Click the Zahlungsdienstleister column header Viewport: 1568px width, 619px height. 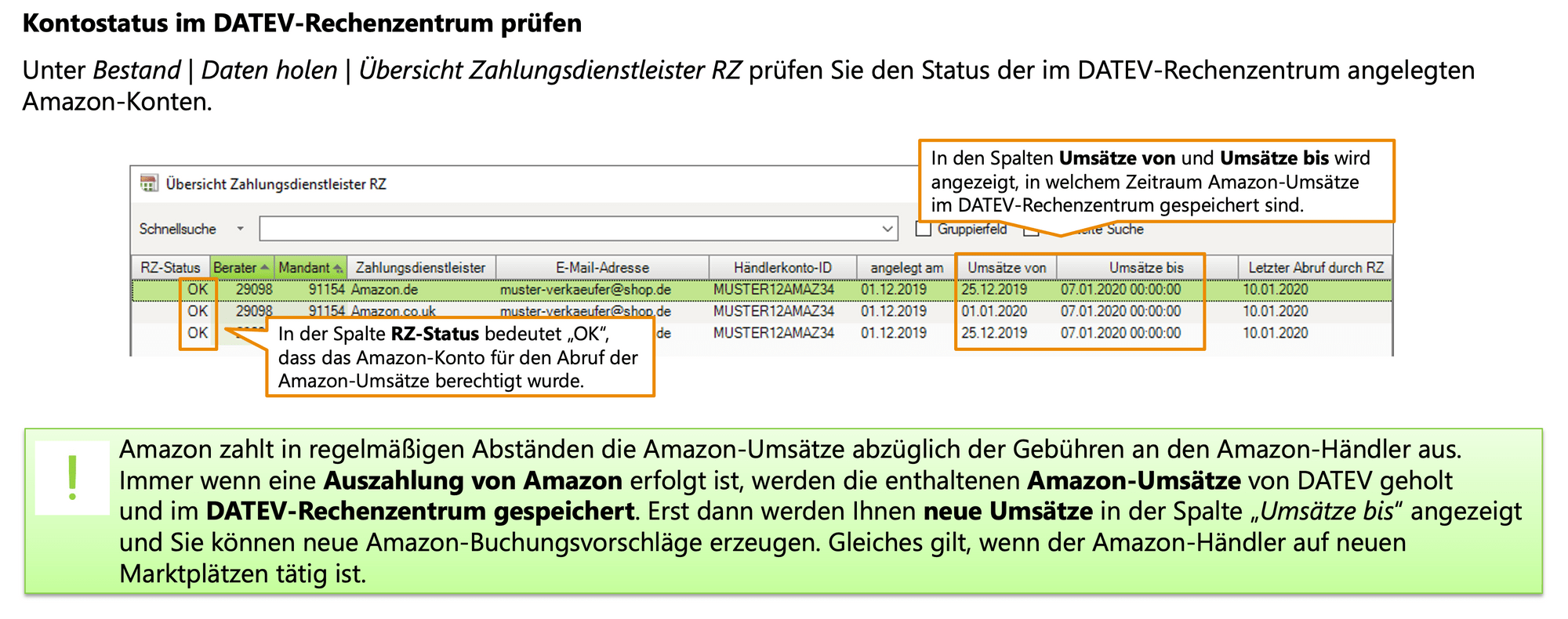[x=421, y=267]
